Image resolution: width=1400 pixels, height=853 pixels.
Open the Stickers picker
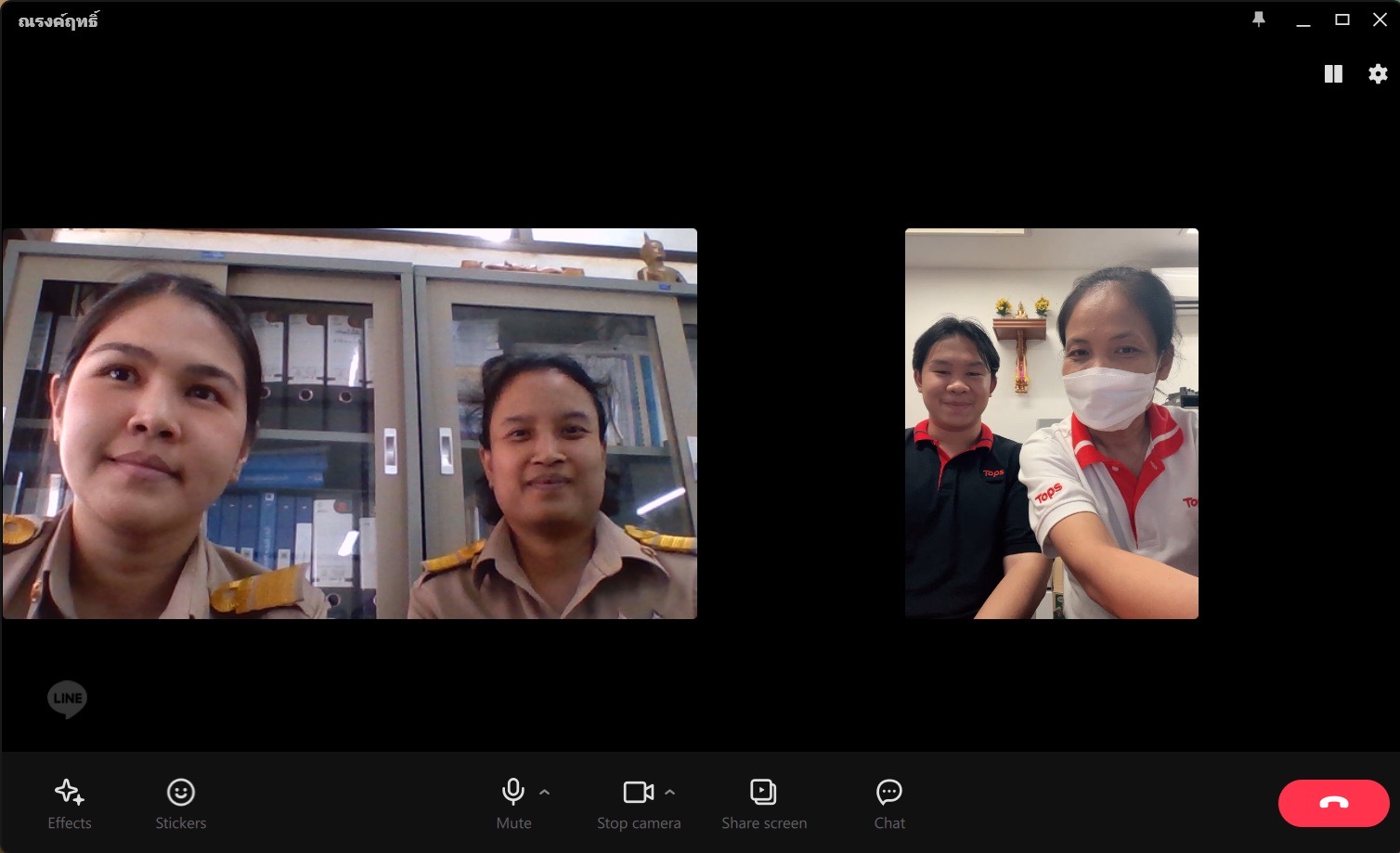tap(181, 804)
